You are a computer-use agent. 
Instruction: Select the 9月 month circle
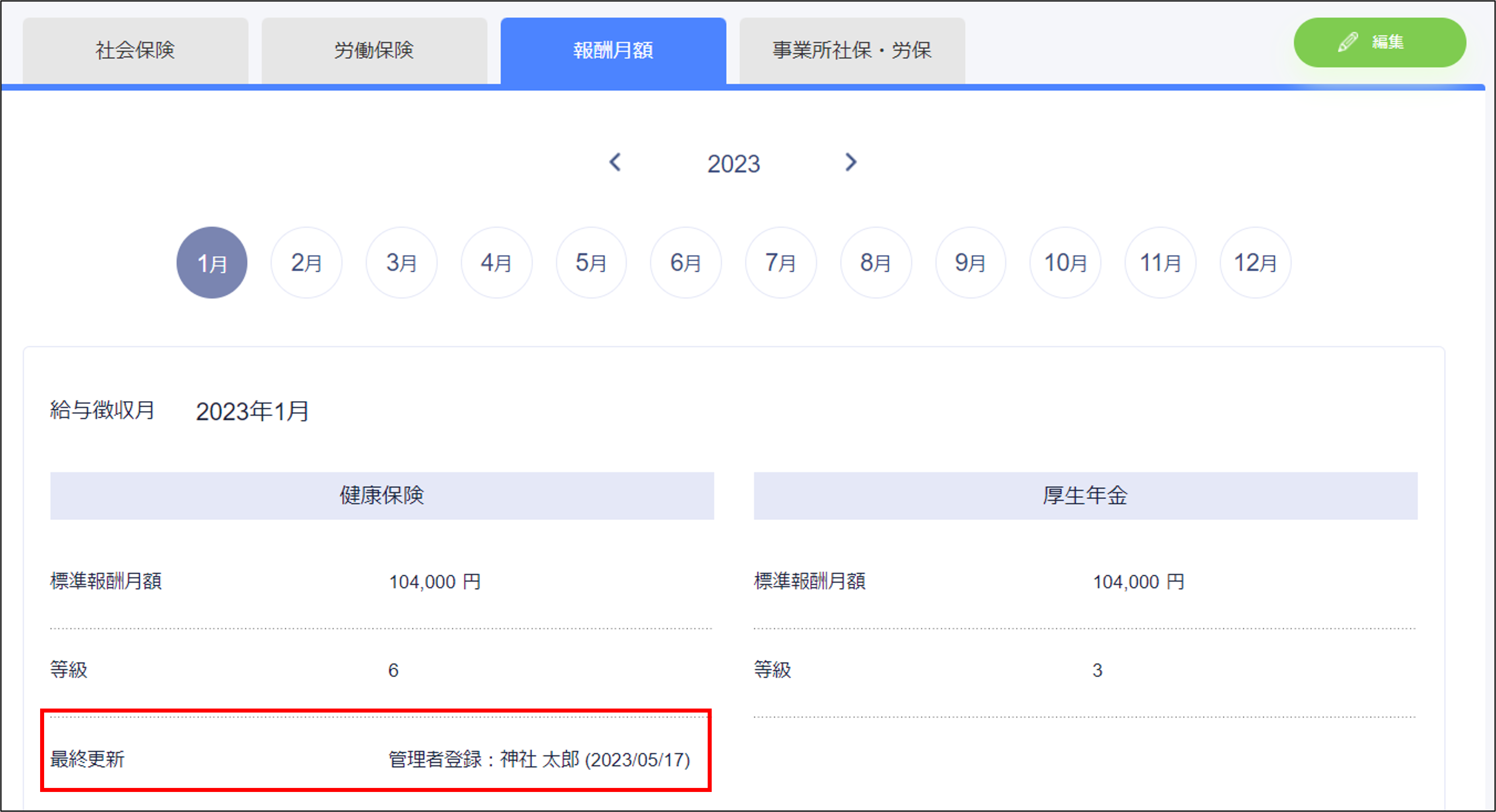tap(970, 262)
